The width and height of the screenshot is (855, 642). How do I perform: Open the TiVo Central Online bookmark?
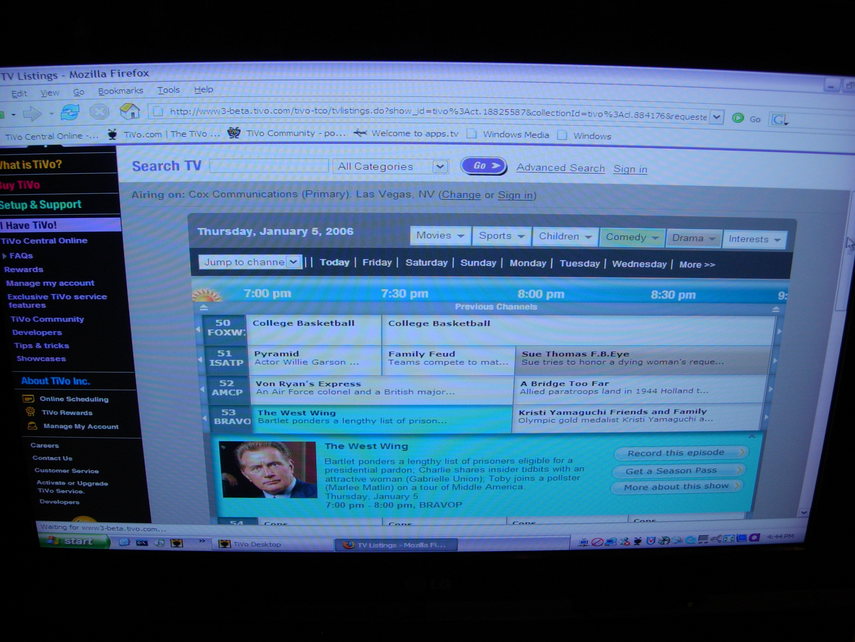[x=52, y=136]
